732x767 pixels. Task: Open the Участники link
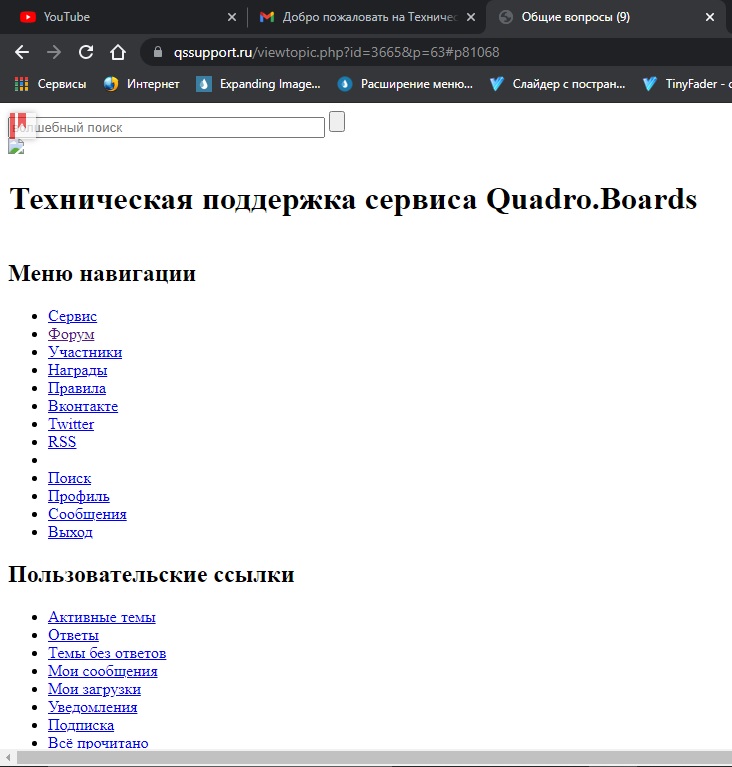(x=85, y=352)
